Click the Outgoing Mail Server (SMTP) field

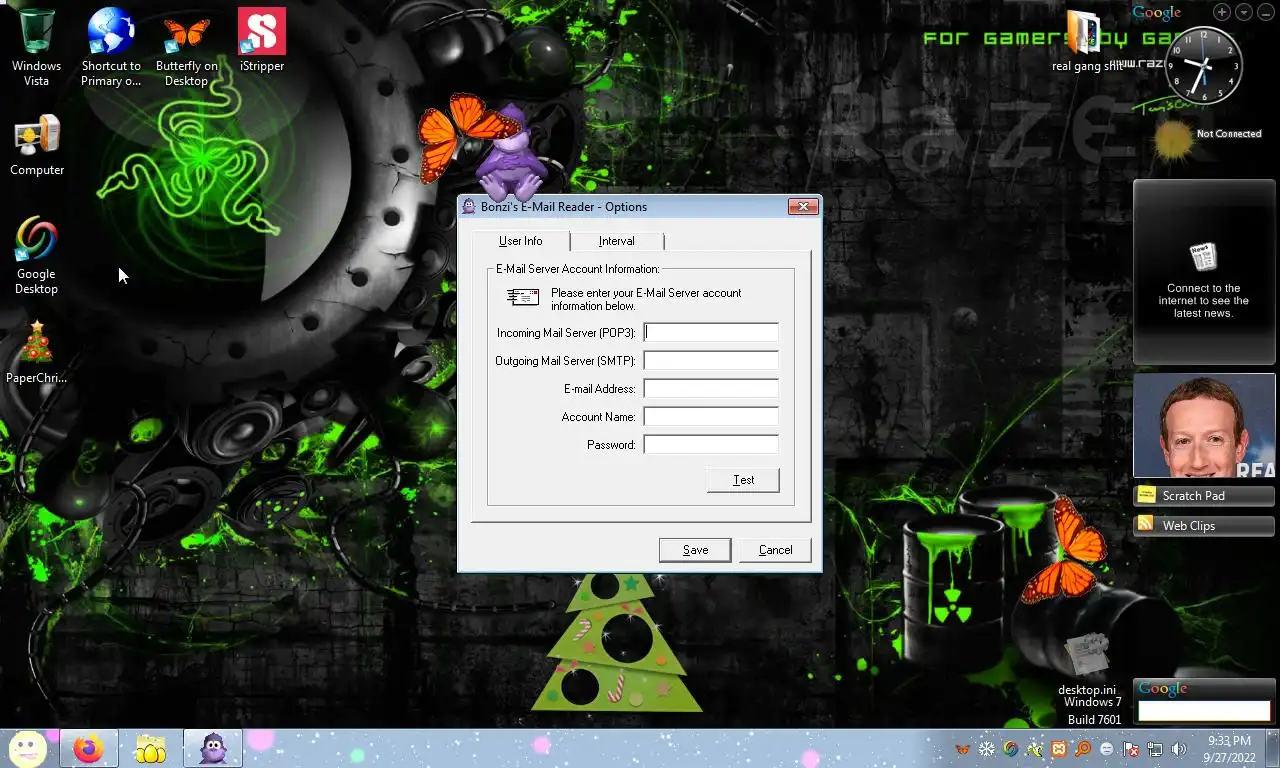(711, 360)
